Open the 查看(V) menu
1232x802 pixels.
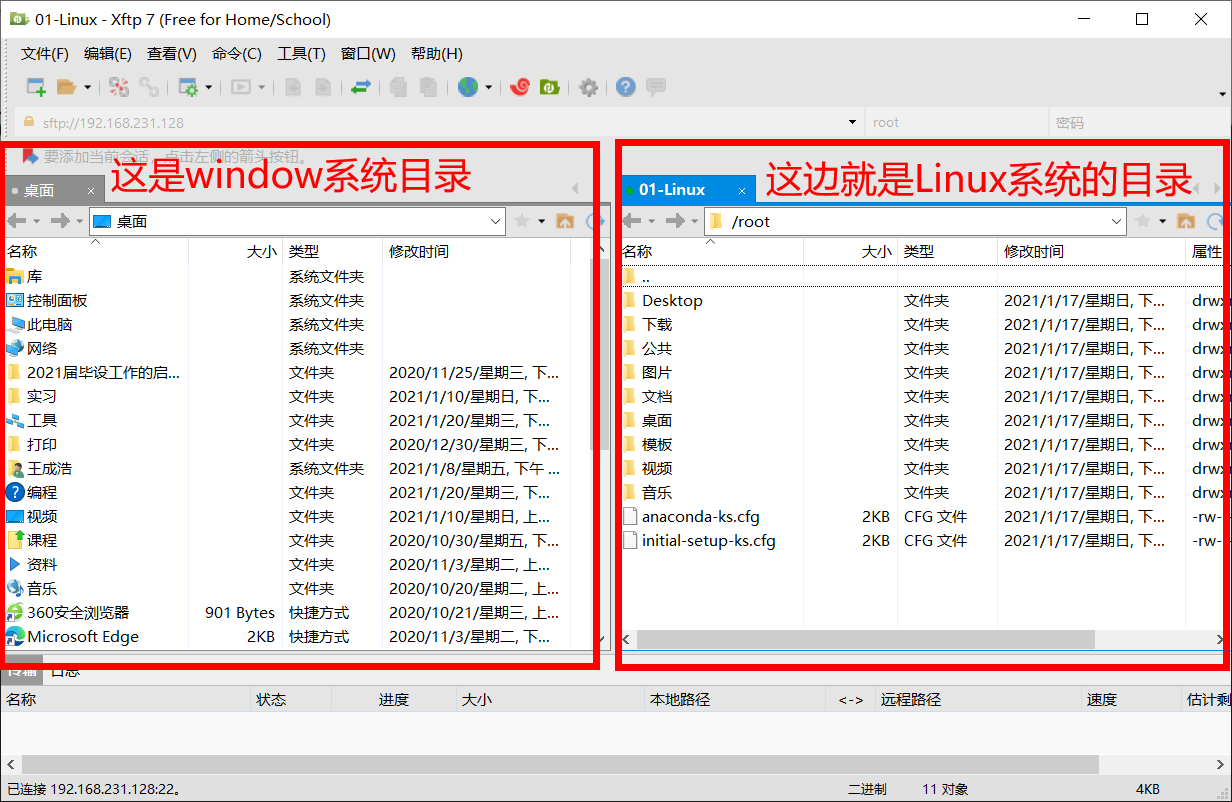(x=172, y=54)
